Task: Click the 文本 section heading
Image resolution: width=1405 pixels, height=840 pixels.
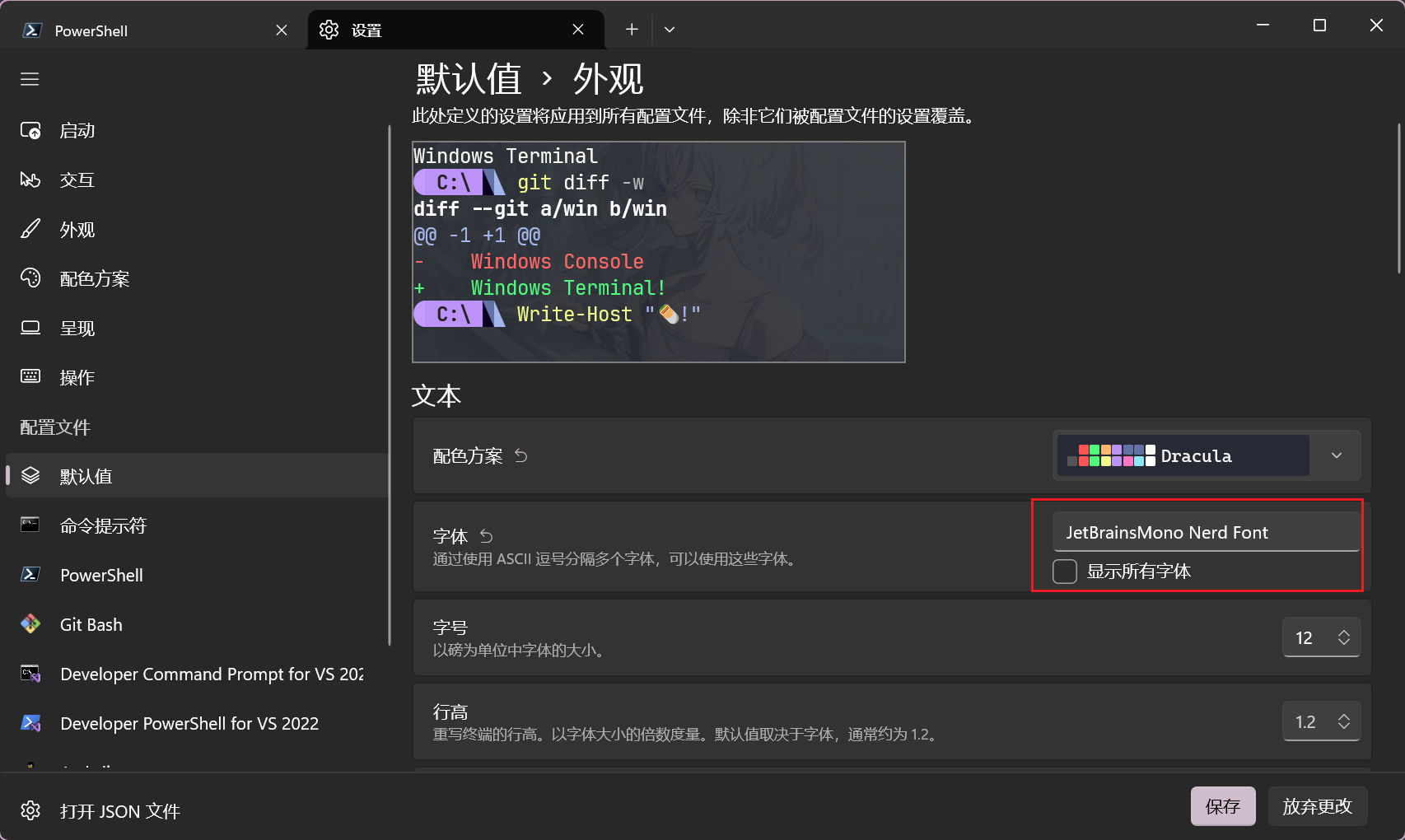Action: point(436,396)
